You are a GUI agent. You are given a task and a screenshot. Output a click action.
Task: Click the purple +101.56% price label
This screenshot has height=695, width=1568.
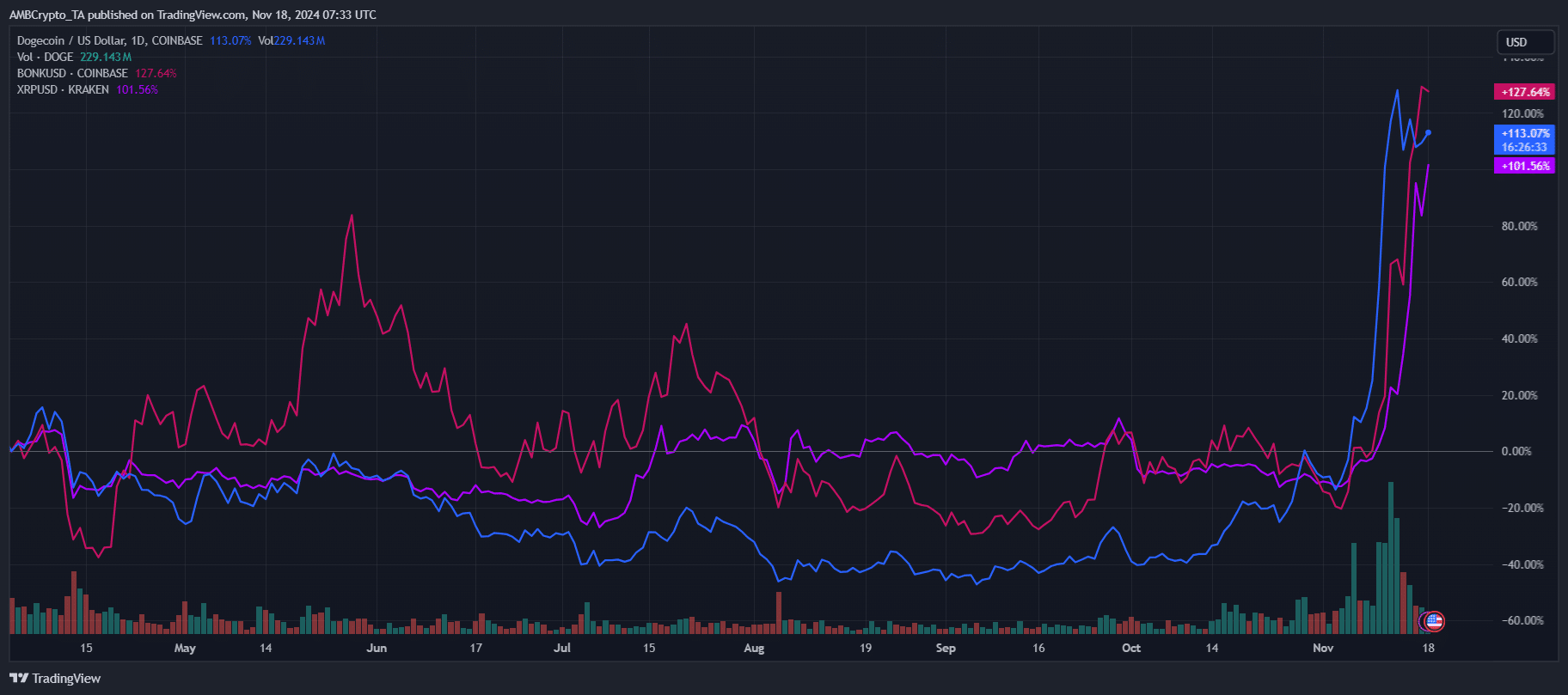1524,166
